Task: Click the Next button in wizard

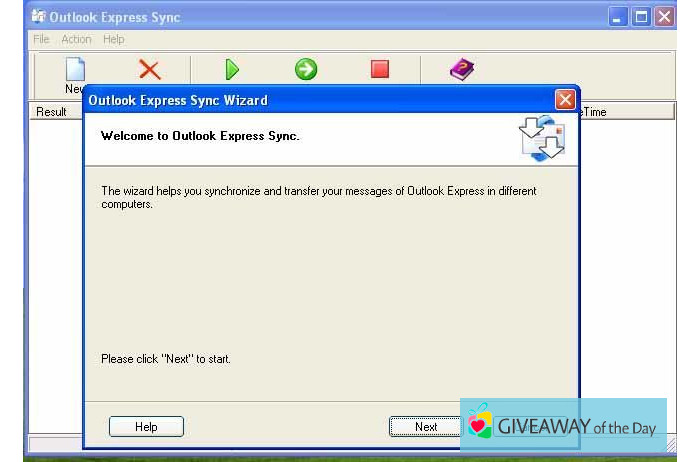Action: [x=426, y=427]
